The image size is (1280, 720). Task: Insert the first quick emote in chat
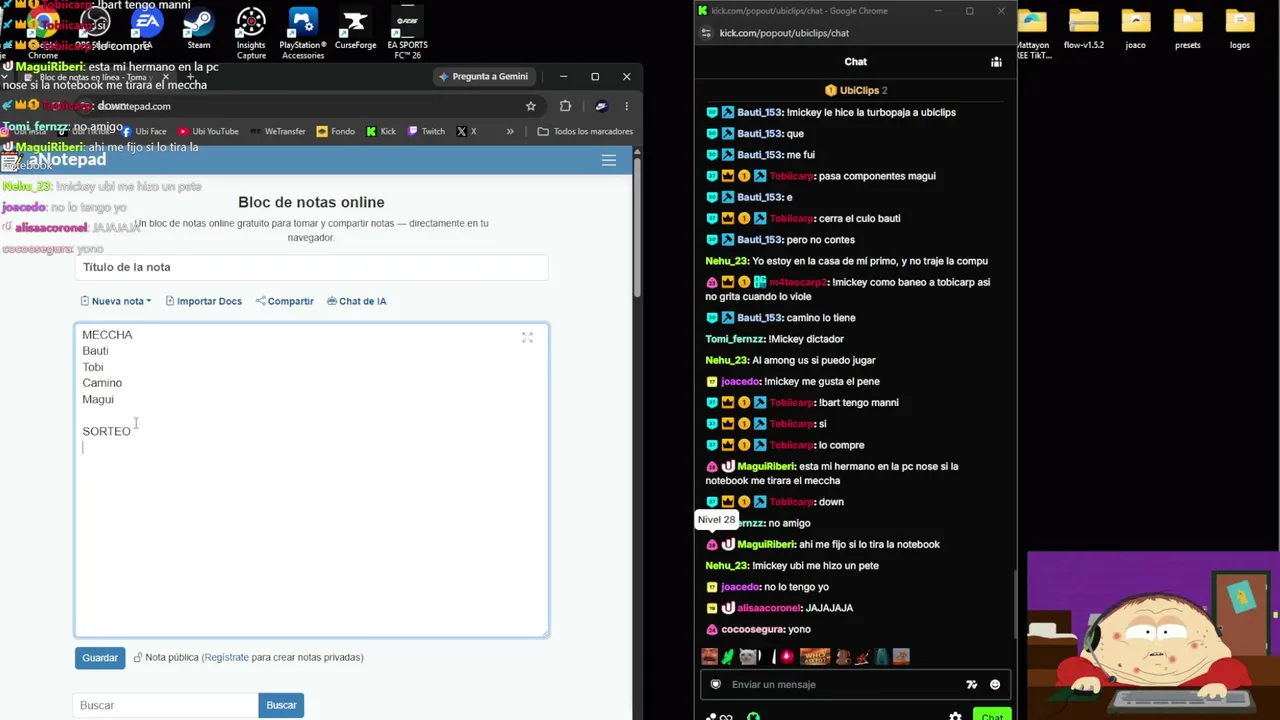[x=709, y=657]
